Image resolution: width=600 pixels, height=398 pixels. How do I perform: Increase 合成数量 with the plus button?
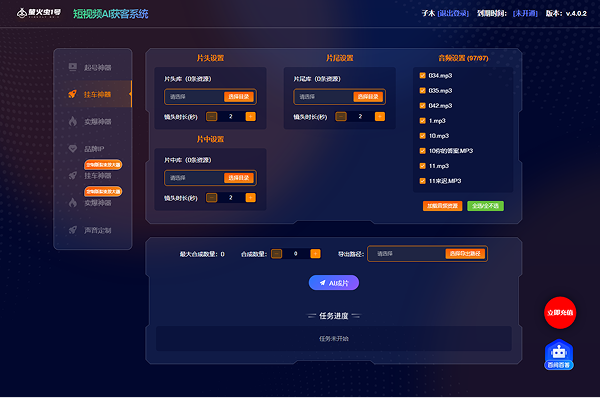tap(315, 253)
